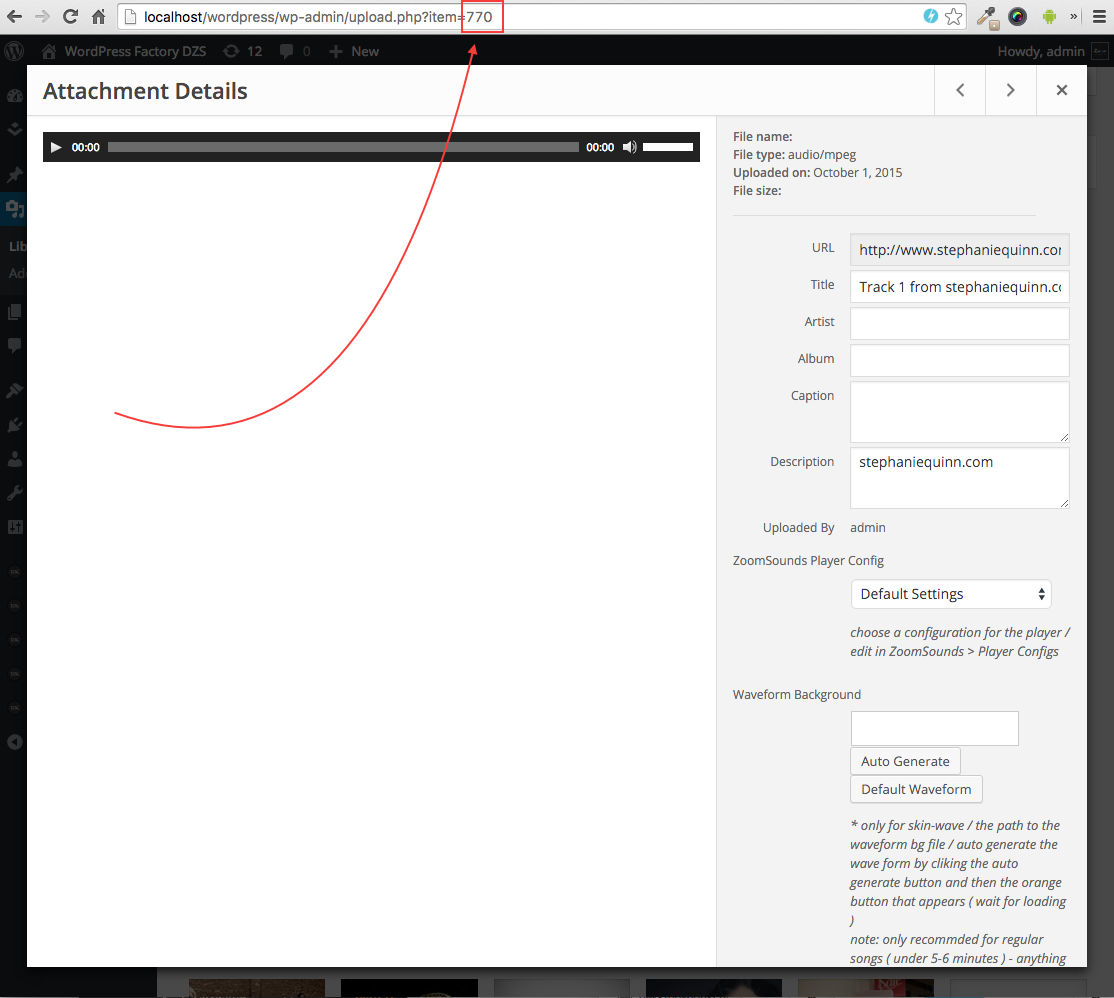Open the New menu in admin bar

(x=354, y=51)
